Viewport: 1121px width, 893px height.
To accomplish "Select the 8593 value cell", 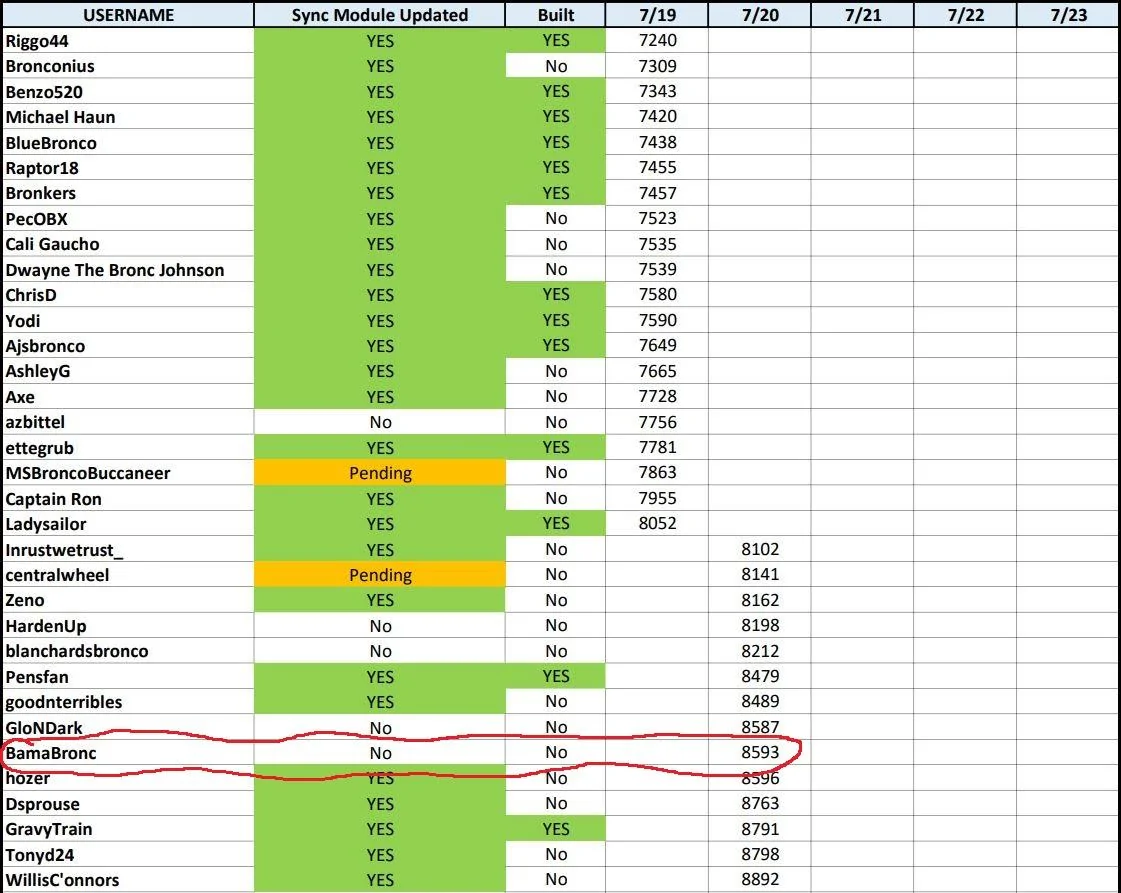I will (760, 753).
